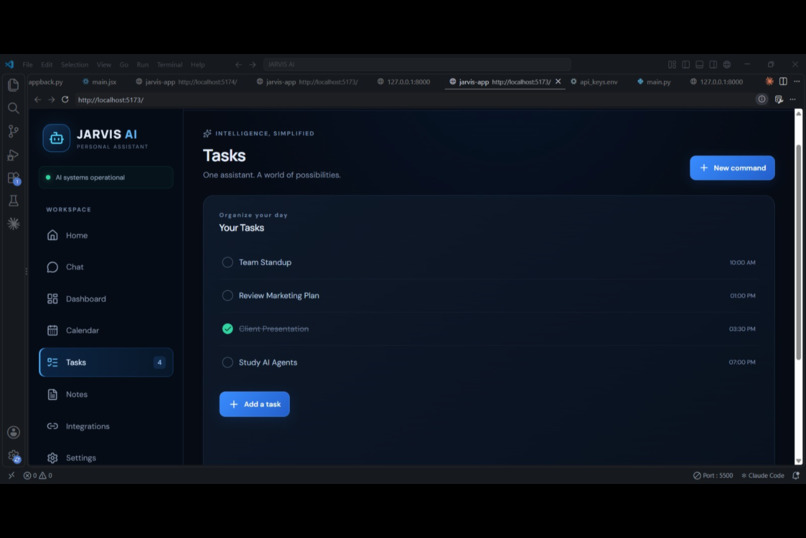The height and width of the screenshot is (538, 806).
Task: Reload the browser preview page
Action: point(65,100)
